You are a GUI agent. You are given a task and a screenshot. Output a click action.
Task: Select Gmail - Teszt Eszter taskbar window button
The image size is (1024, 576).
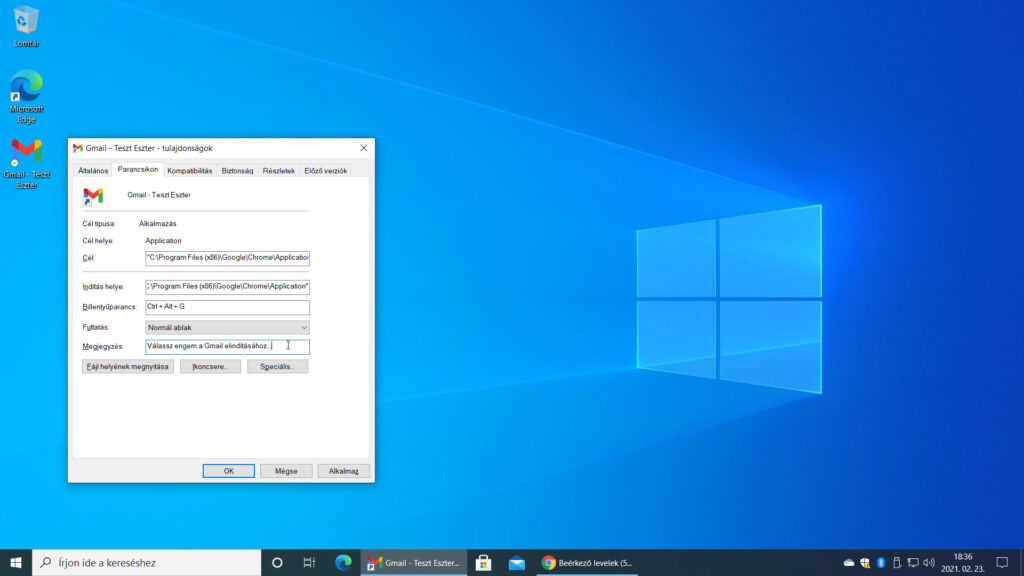[414, 562]
